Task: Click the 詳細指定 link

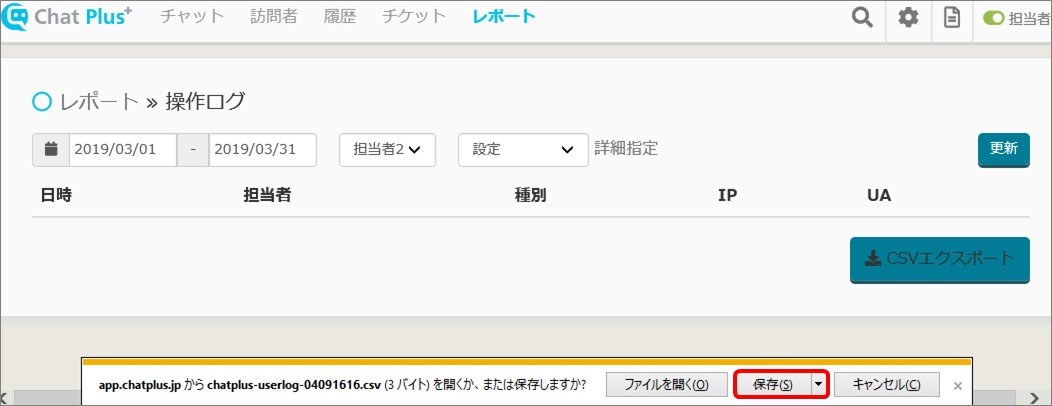Action: [626, 148]
